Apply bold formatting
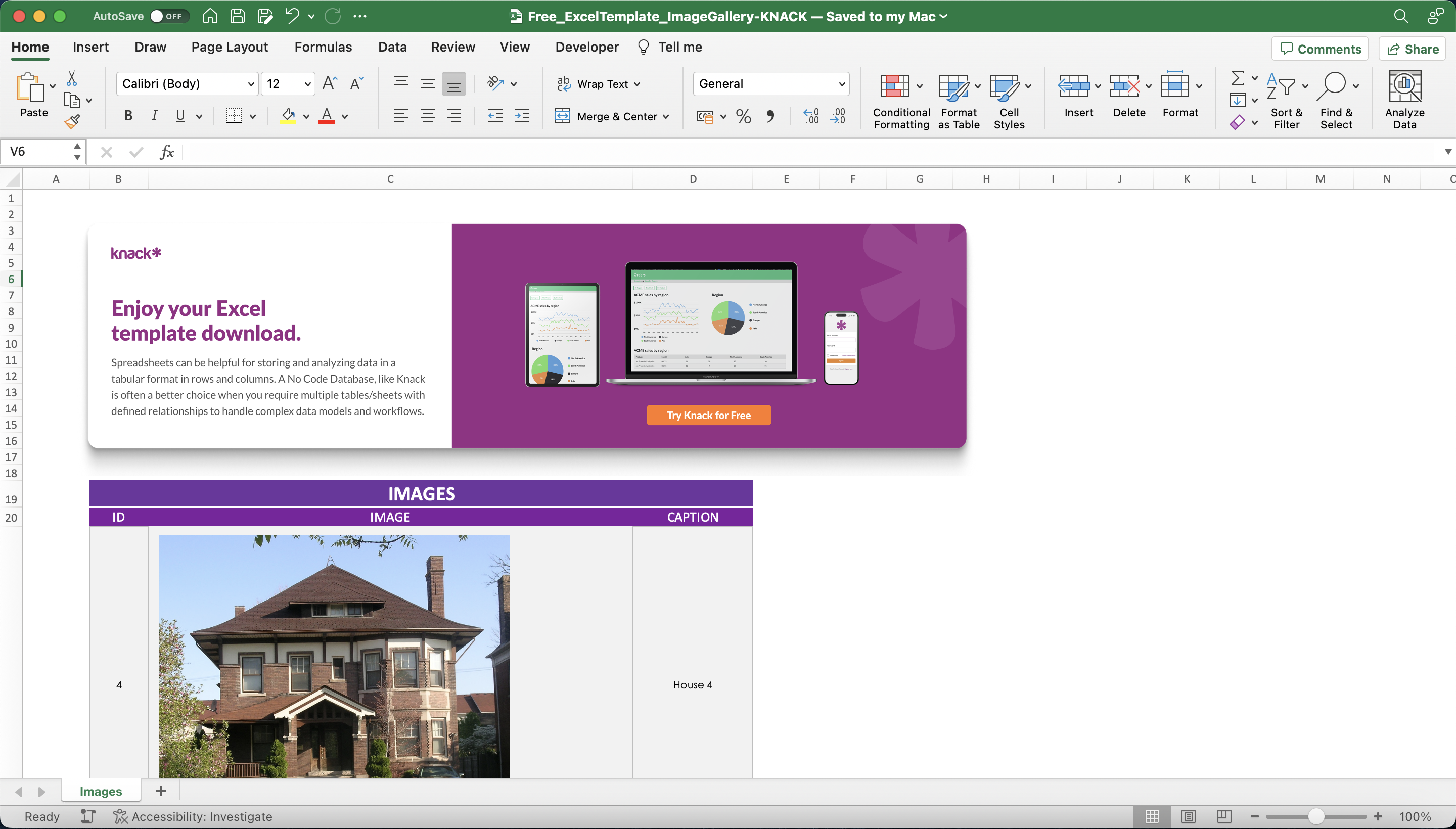This screenshot has height=829, width=1456. pos(127,116)
